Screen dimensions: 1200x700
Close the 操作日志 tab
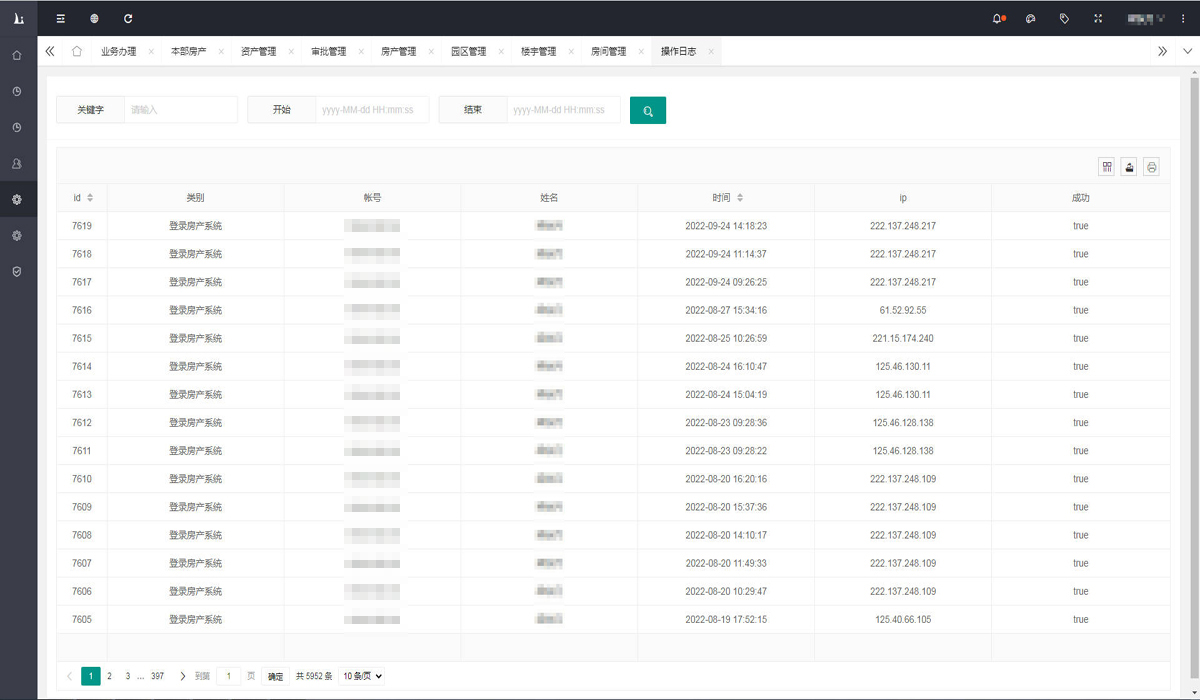[711, 51]
